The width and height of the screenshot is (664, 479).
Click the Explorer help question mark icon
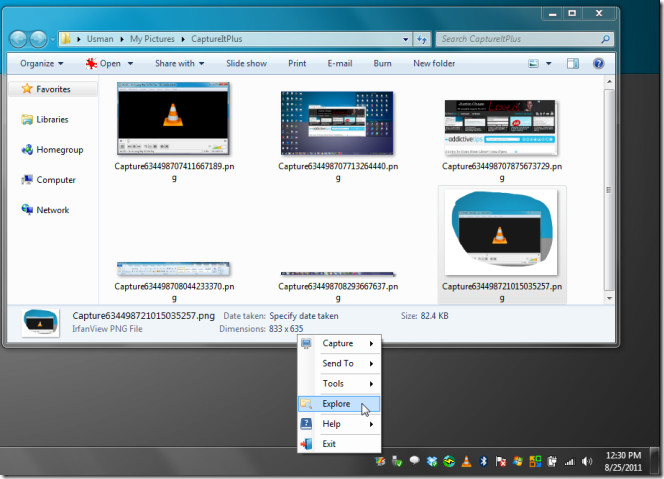coord(598,63)
